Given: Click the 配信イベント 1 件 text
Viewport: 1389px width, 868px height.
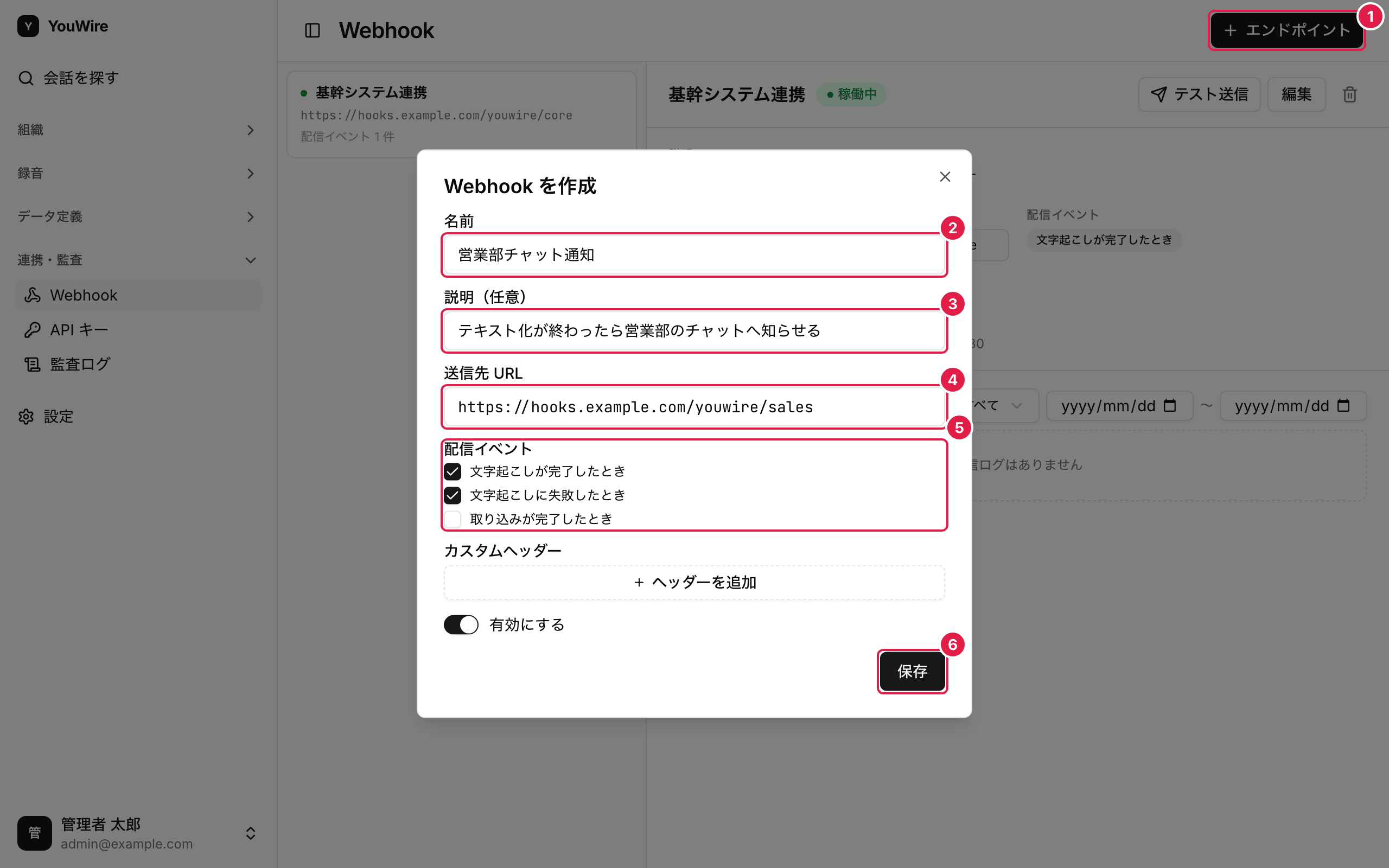Looking at the screenshot, I should pos(347,137).
